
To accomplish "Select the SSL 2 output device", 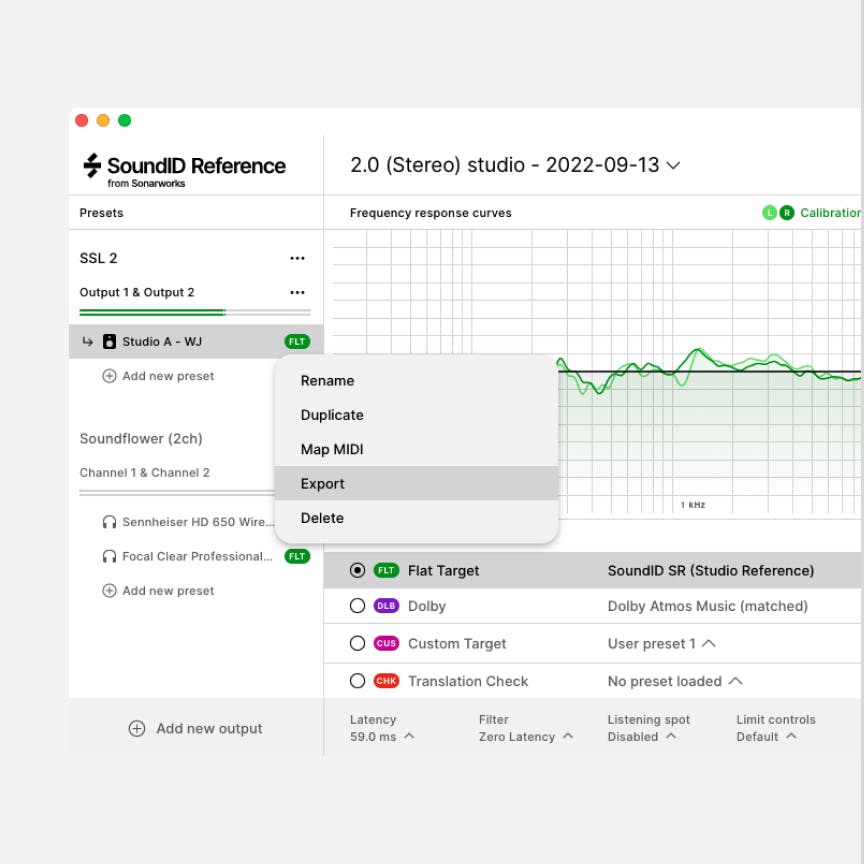I will [x=98, y=258].
